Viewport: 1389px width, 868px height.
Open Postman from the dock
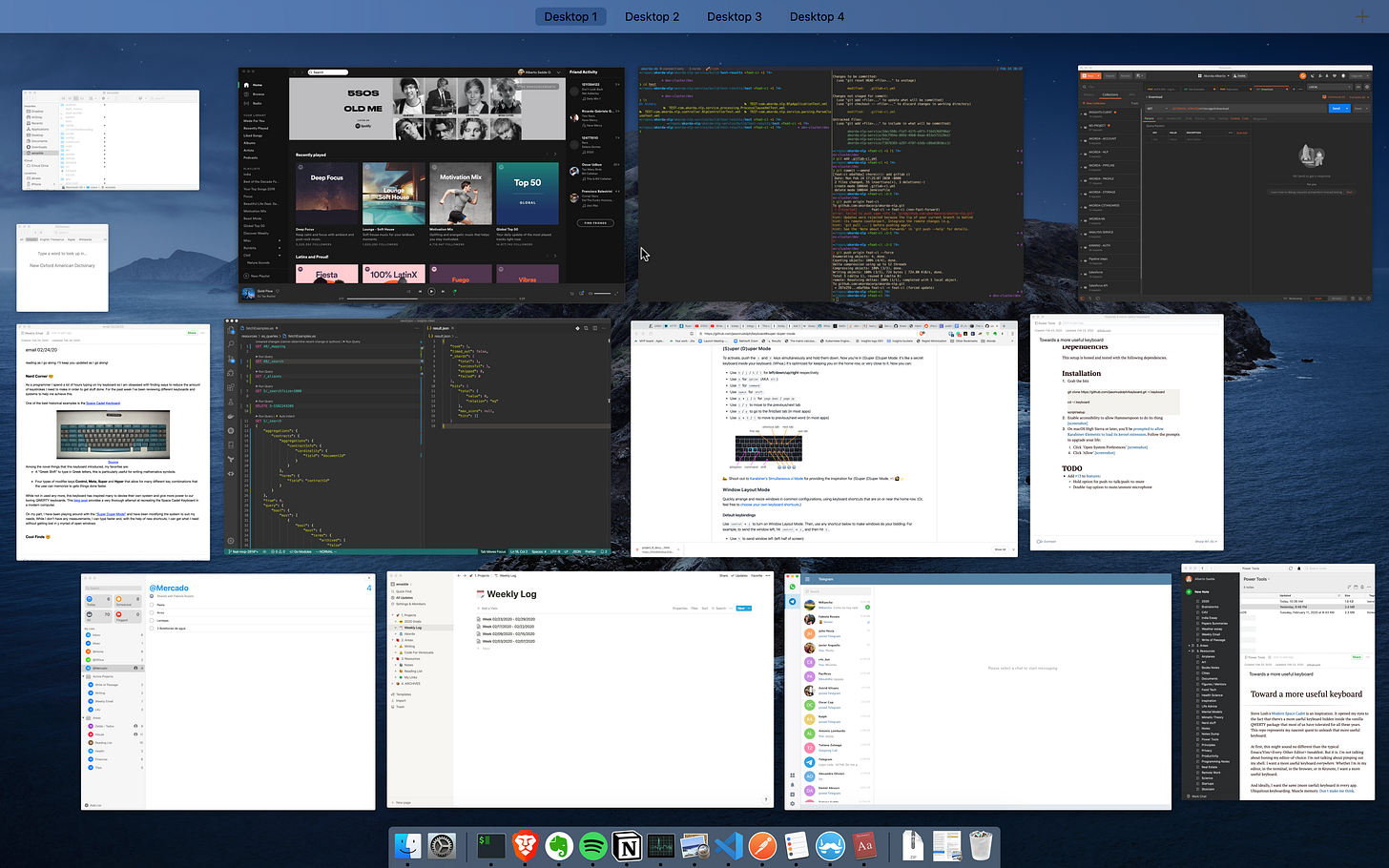click(x=762, y=846)
